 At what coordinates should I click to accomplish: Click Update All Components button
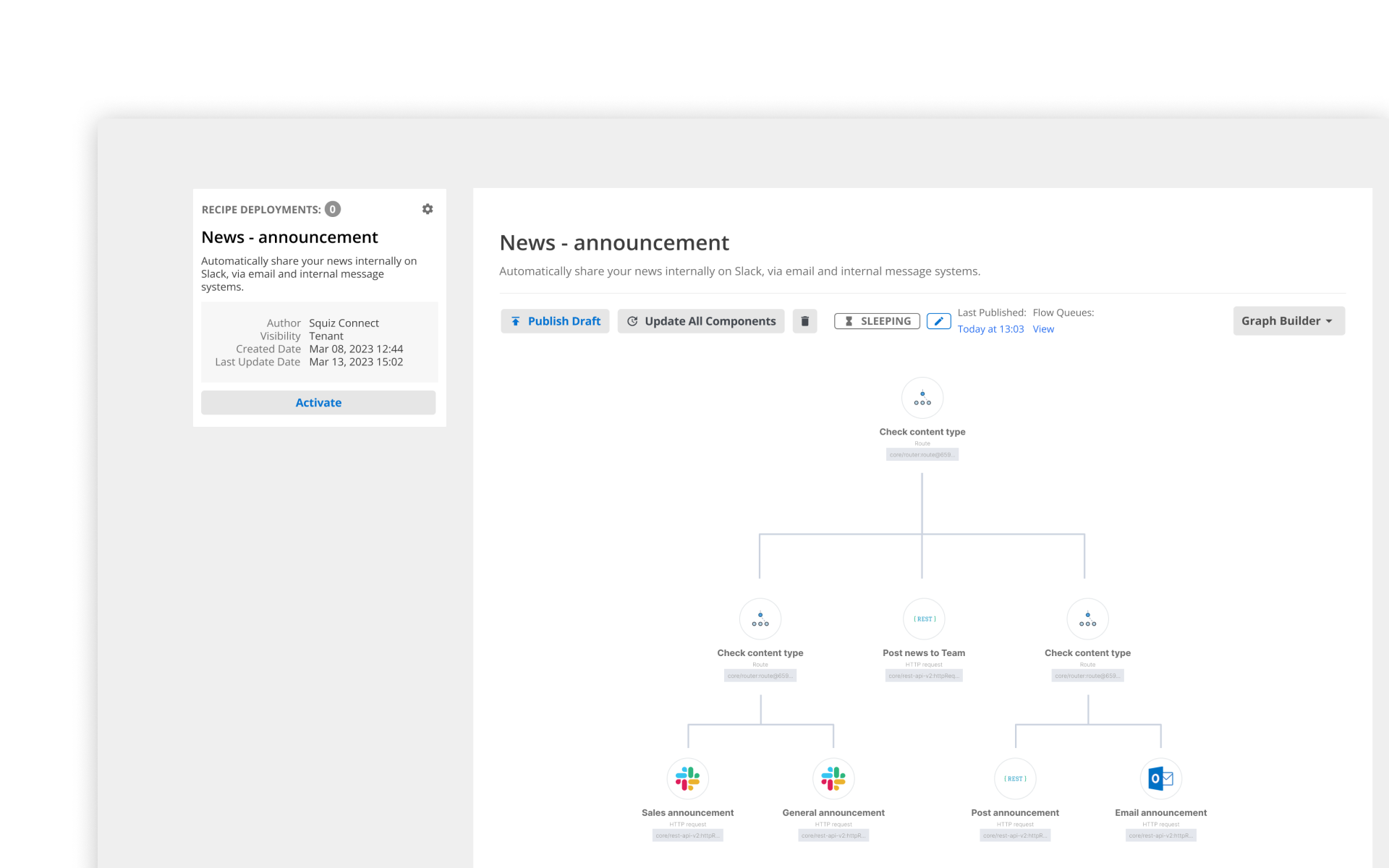701,321
